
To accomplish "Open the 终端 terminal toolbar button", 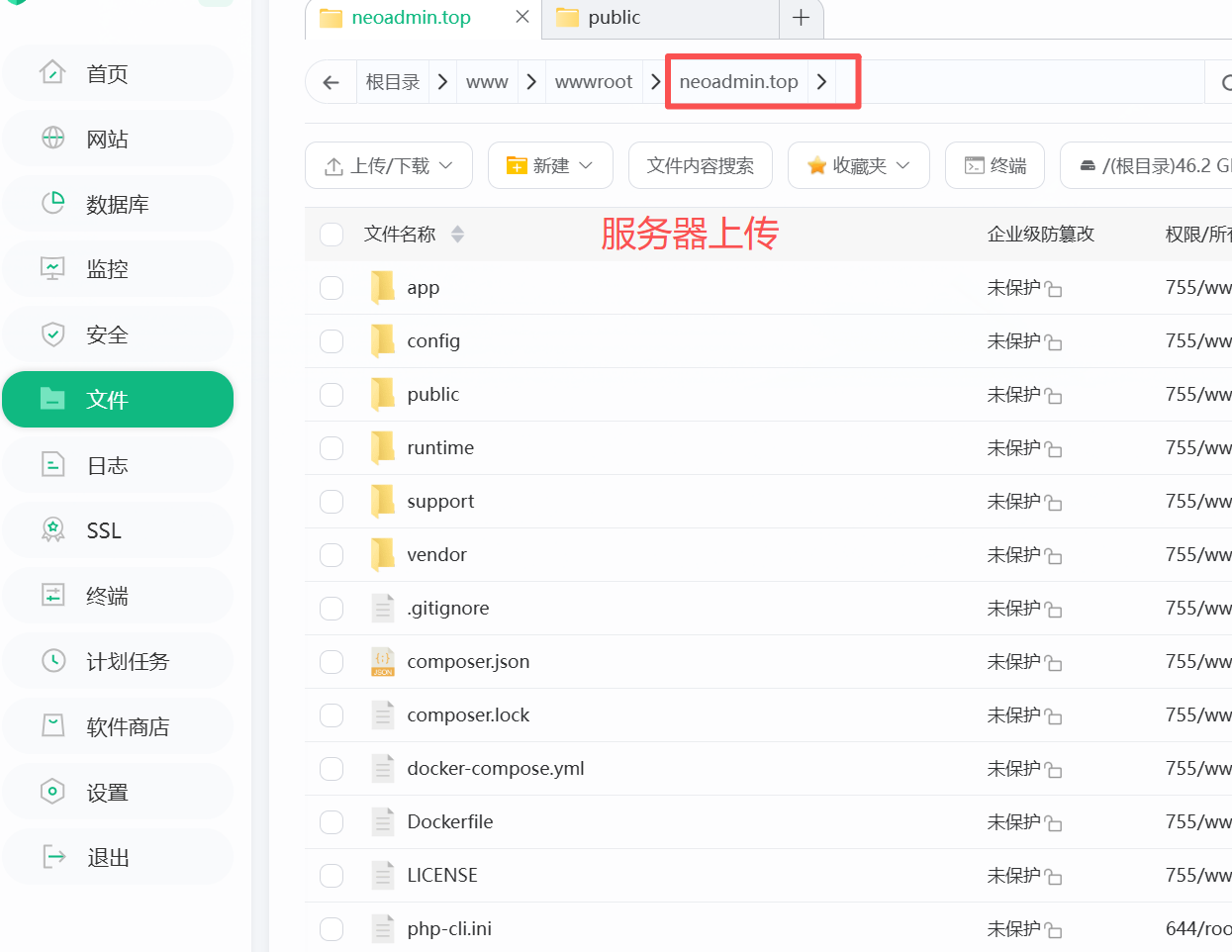I will (995, 165).
